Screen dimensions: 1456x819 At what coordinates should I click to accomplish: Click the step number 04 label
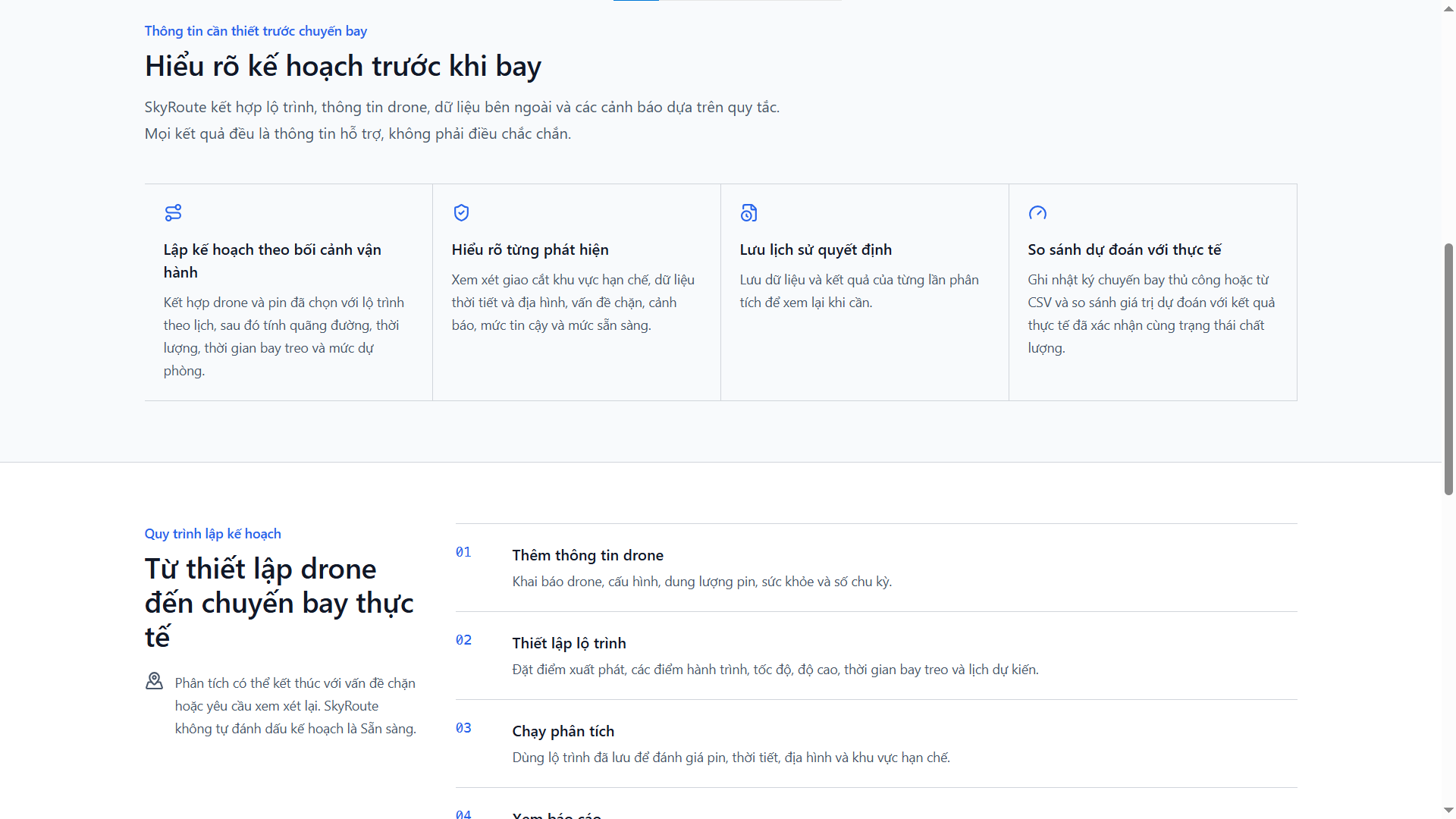click(x=463, y=814)
